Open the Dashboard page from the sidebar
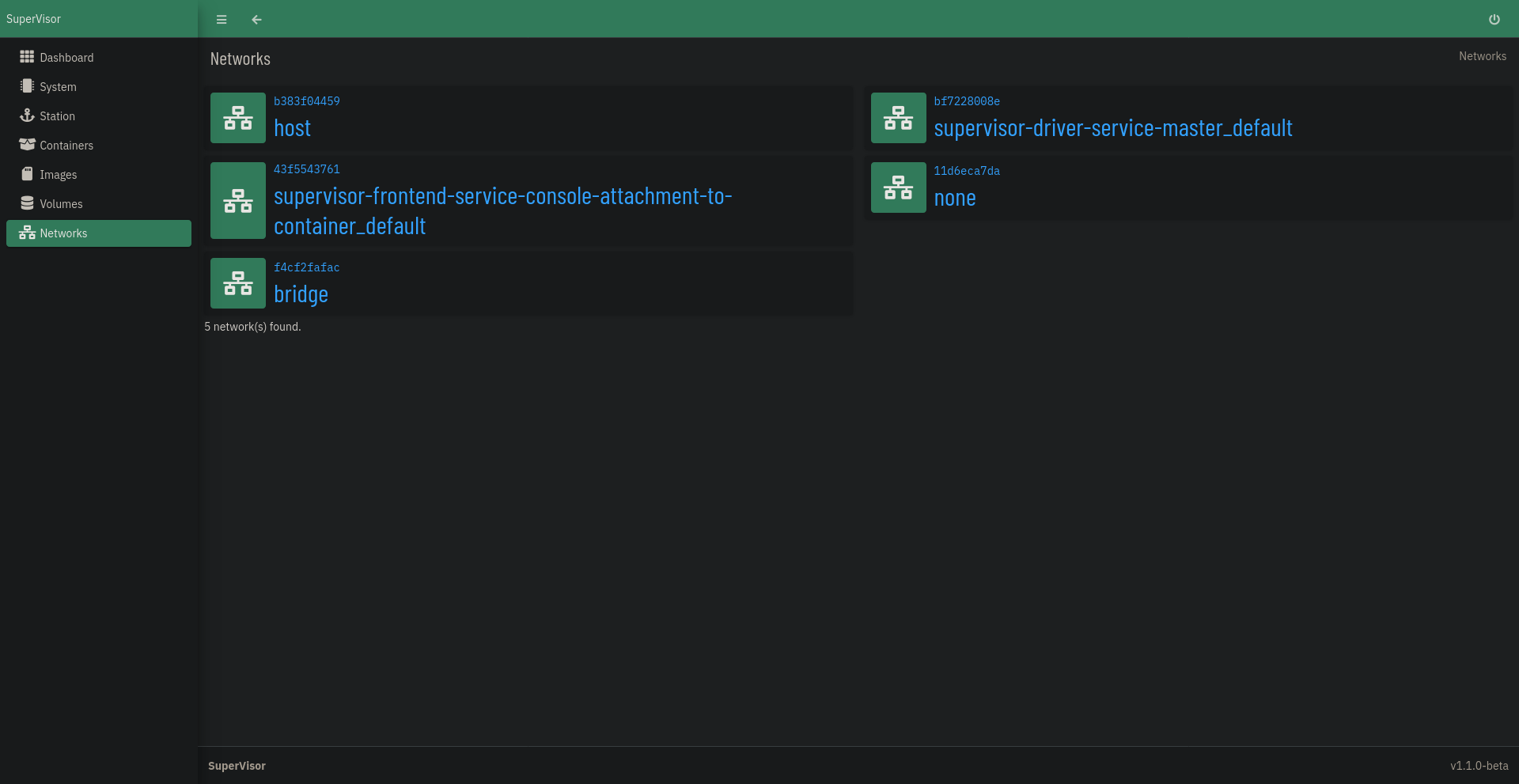Image resolution: width=1519 pixels, height=784 pixels. tap(26, 57)
